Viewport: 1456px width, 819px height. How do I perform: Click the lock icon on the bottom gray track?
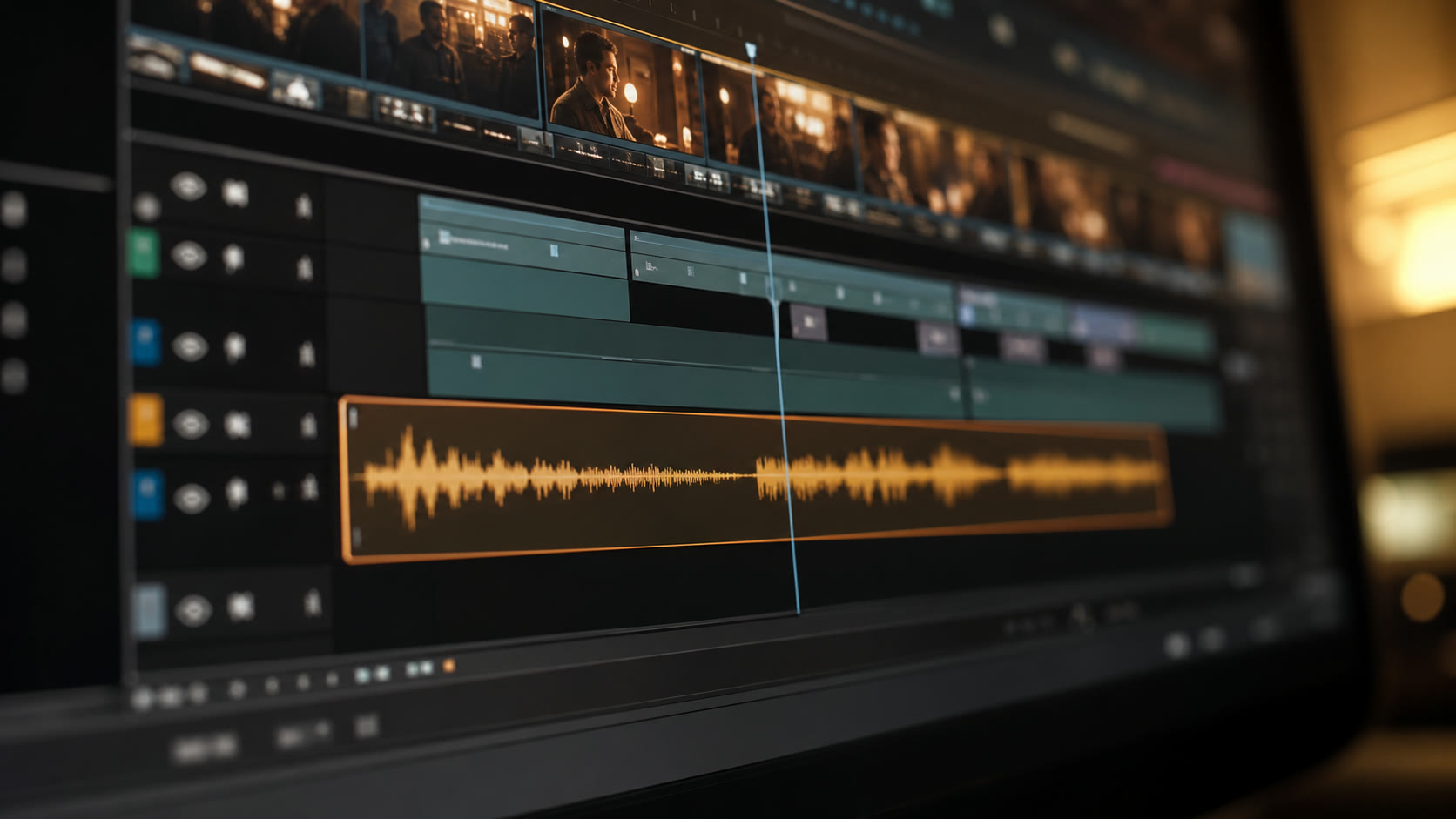313,602
